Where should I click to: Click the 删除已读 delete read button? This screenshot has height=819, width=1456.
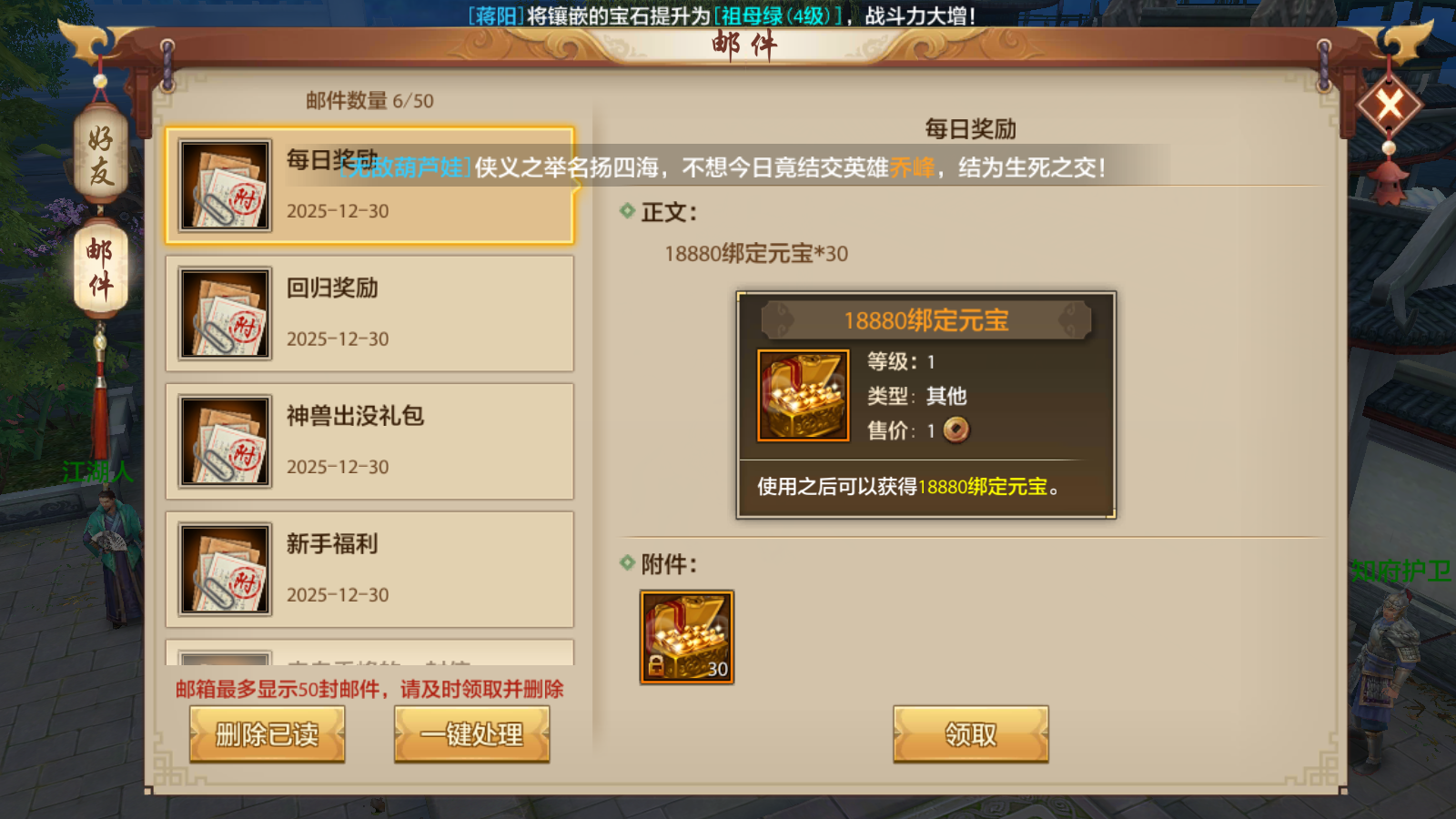pos(267,733)
